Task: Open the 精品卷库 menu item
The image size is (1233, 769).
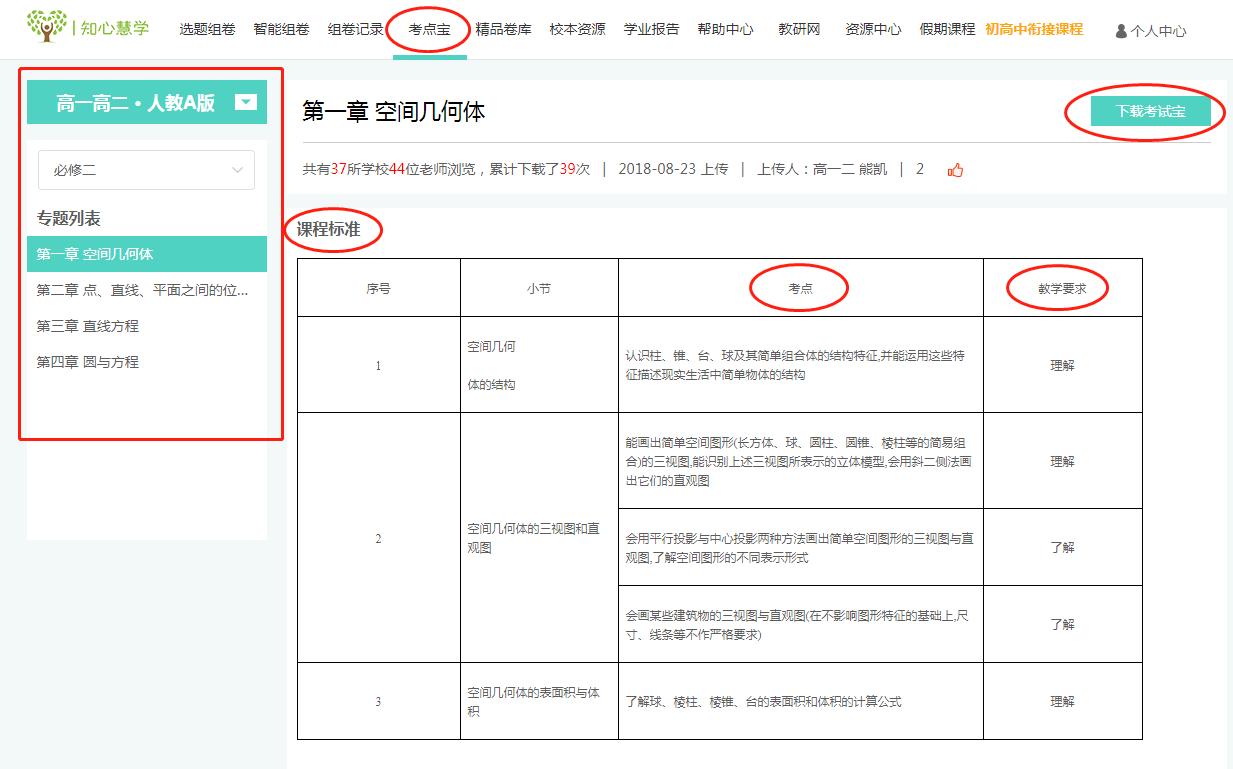Action: (x=501, y=29)
